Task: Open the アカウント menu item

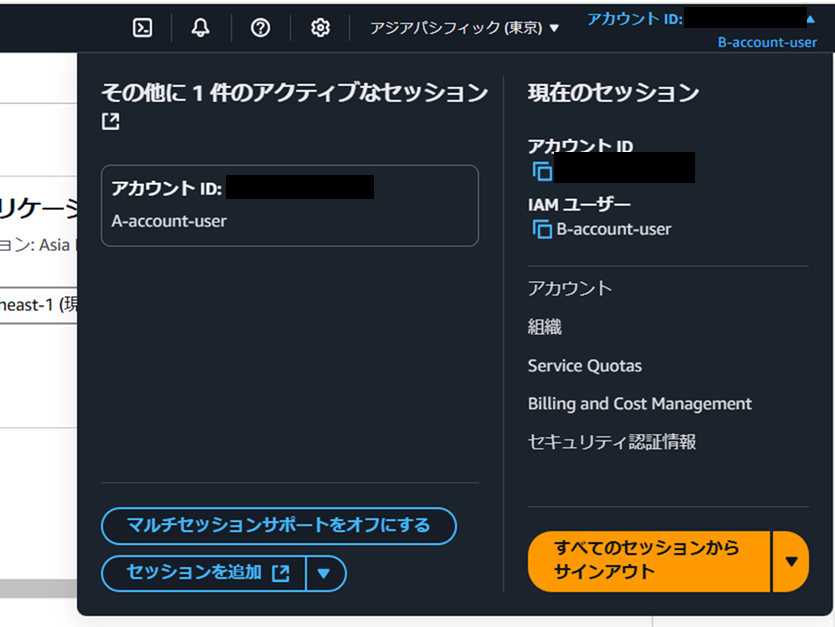Action: pos(570,289)
